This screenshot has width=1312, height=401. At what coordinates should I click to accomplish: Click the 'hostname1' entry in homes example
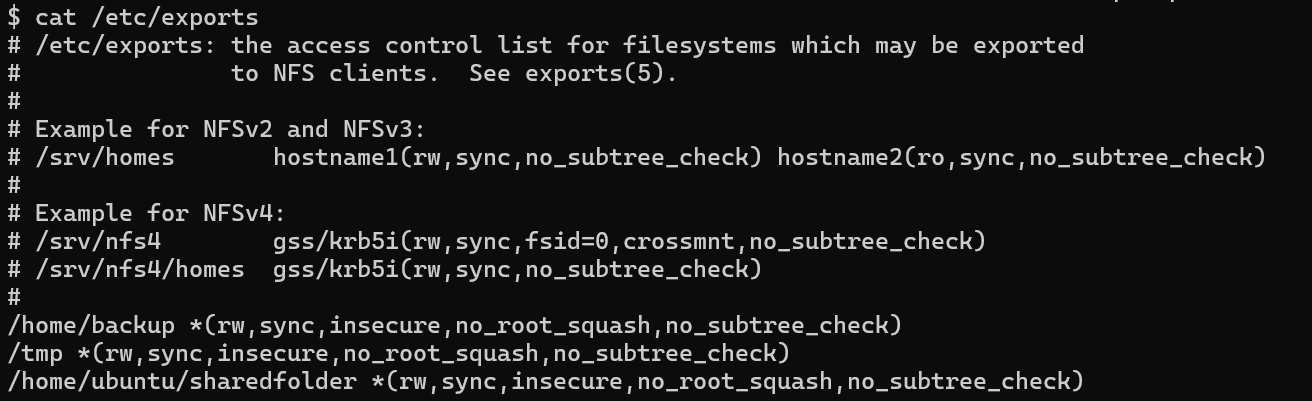click(336, 157)
